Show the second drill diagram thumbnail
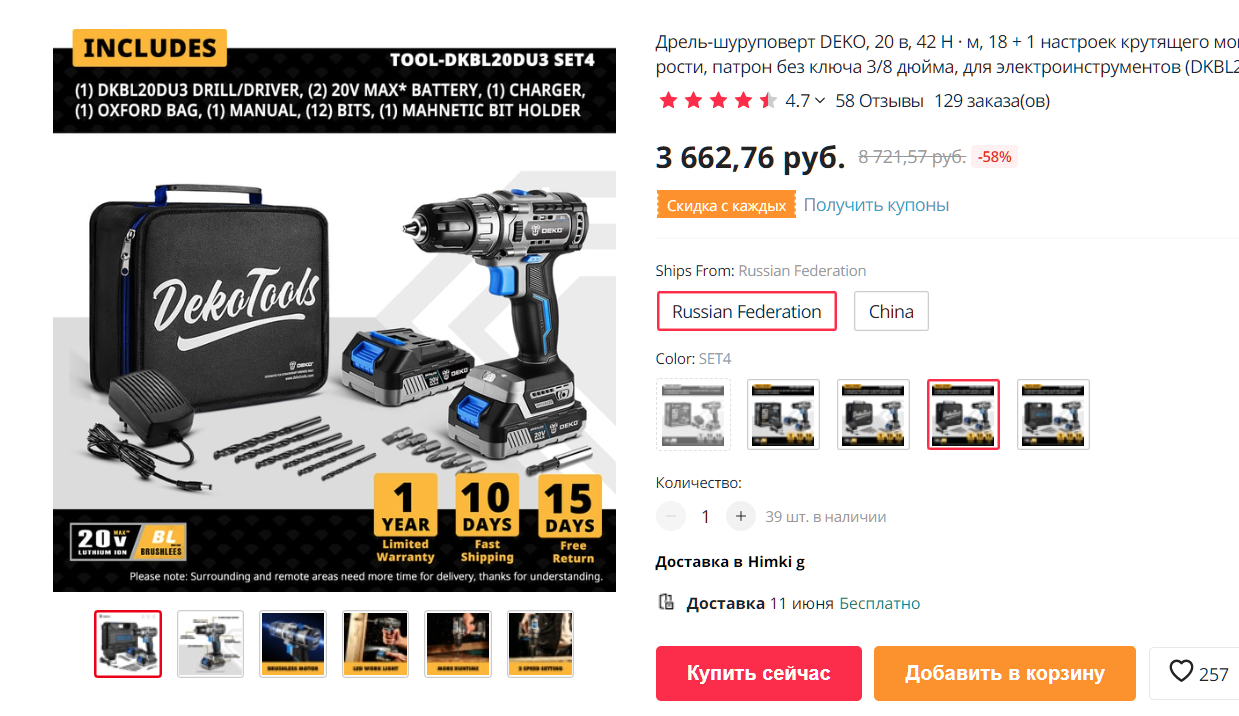Screen dimensions: 1239x716 click(210, 644)
